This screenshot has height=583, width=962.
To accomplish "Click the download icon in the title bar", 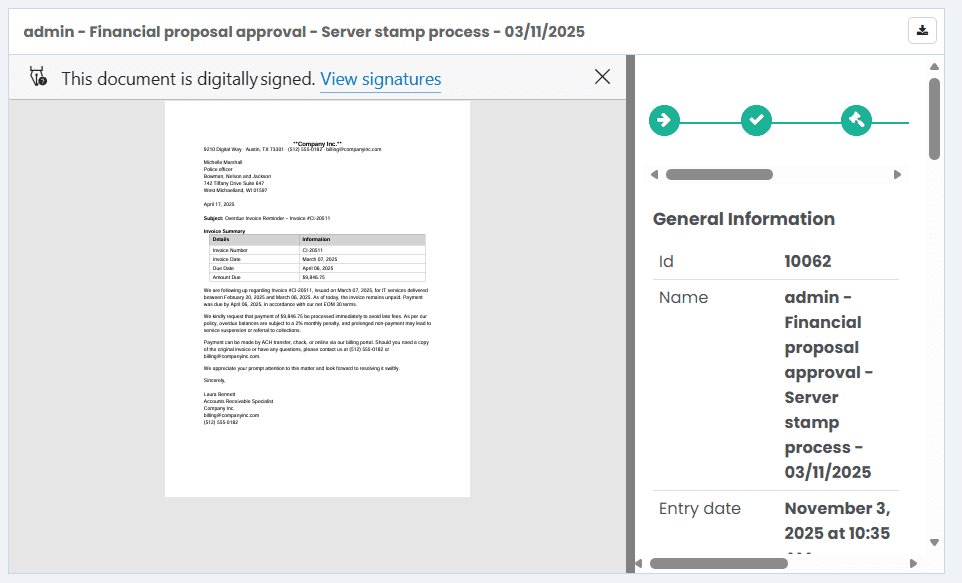I will pos(922,30).
